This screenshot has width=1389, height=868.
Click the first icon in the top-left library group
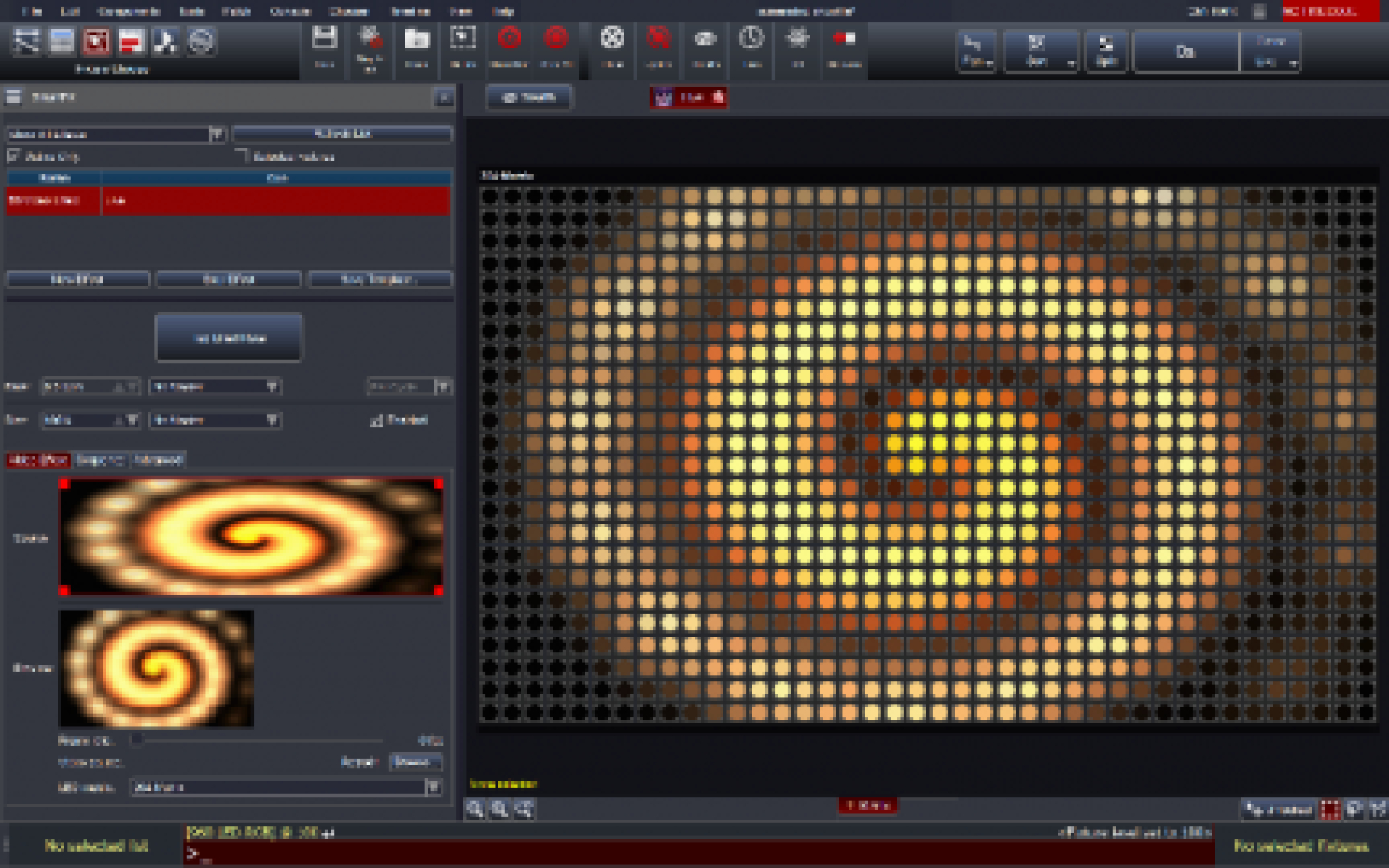[27, 41]
